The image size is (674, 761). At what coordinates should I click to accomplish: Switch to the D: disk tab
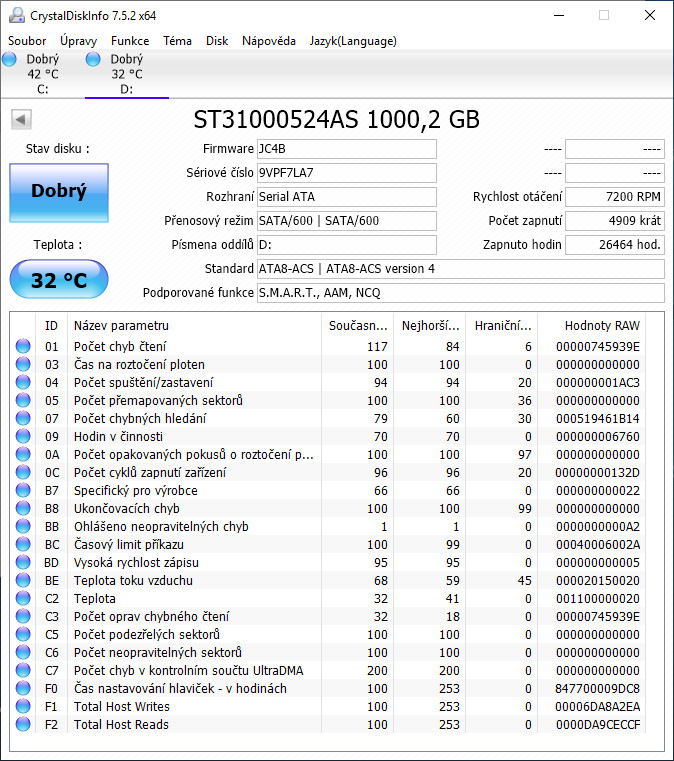126,74
